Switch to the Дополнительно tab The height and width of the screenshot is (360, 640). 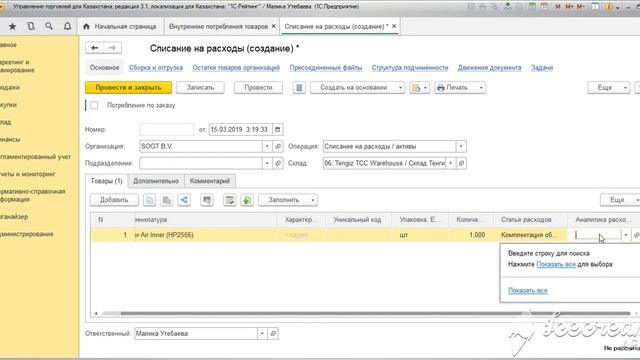tap(156, 181)
